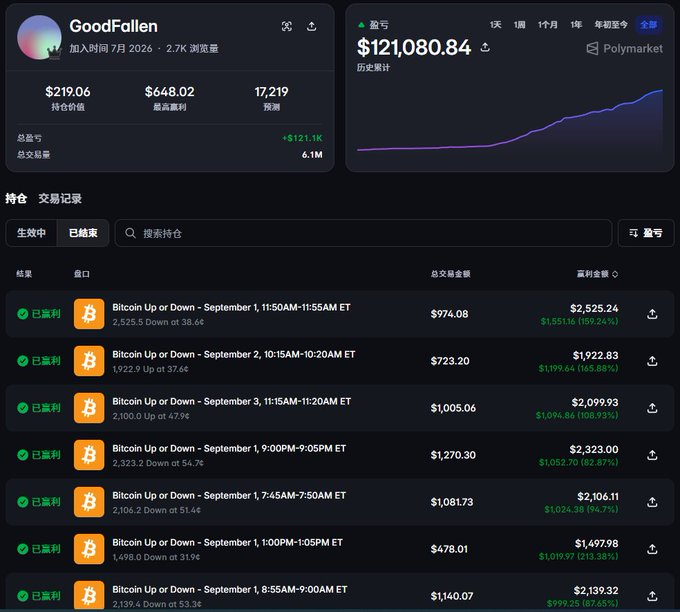Click the share icon next to $121,080.84
The image size is (680, 612).
point(485,47)
